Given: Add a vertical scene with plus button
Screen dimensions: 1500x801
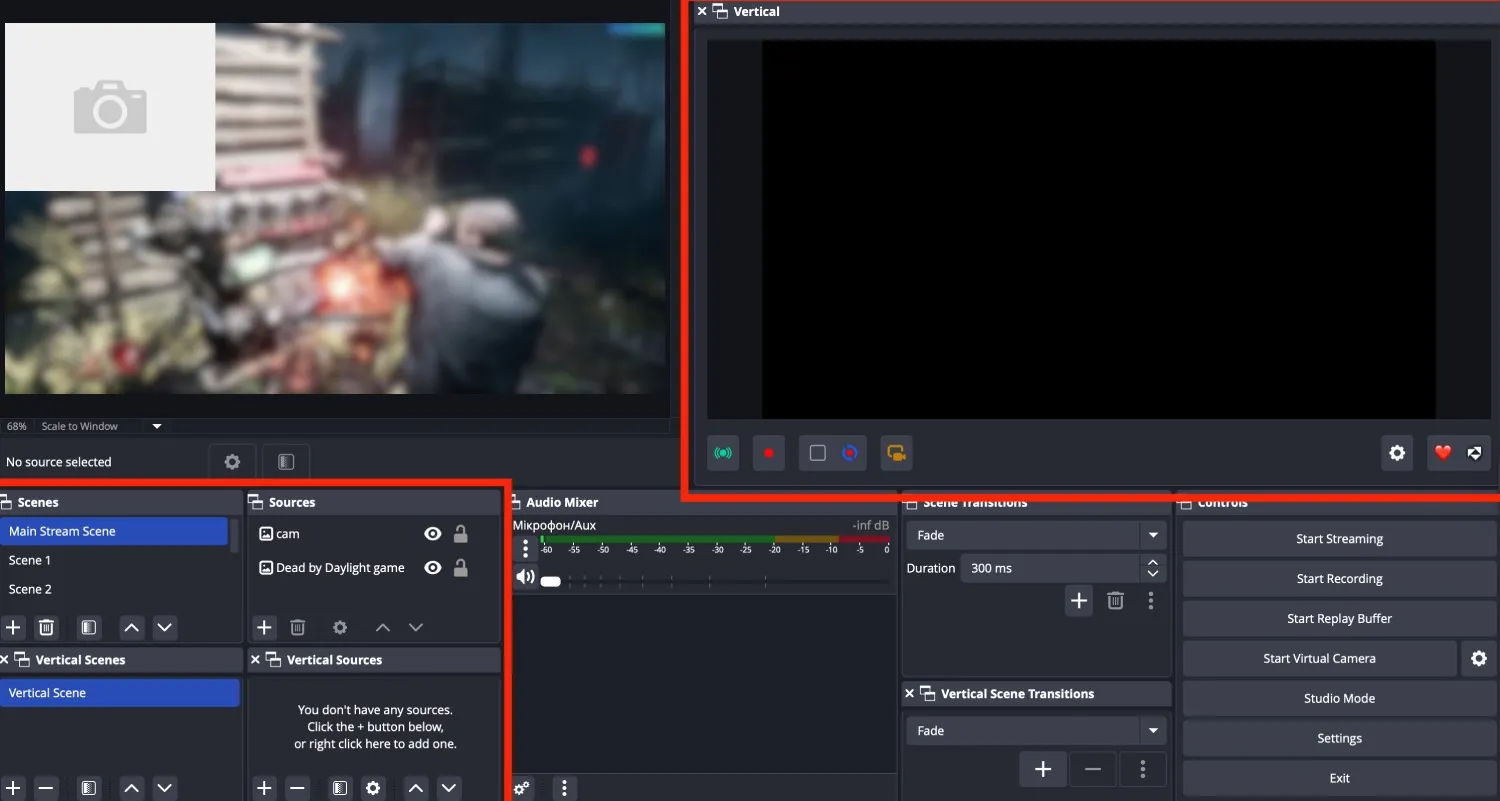Looking at the screenshot, I should pyautogui.click(x=13, y=788).
